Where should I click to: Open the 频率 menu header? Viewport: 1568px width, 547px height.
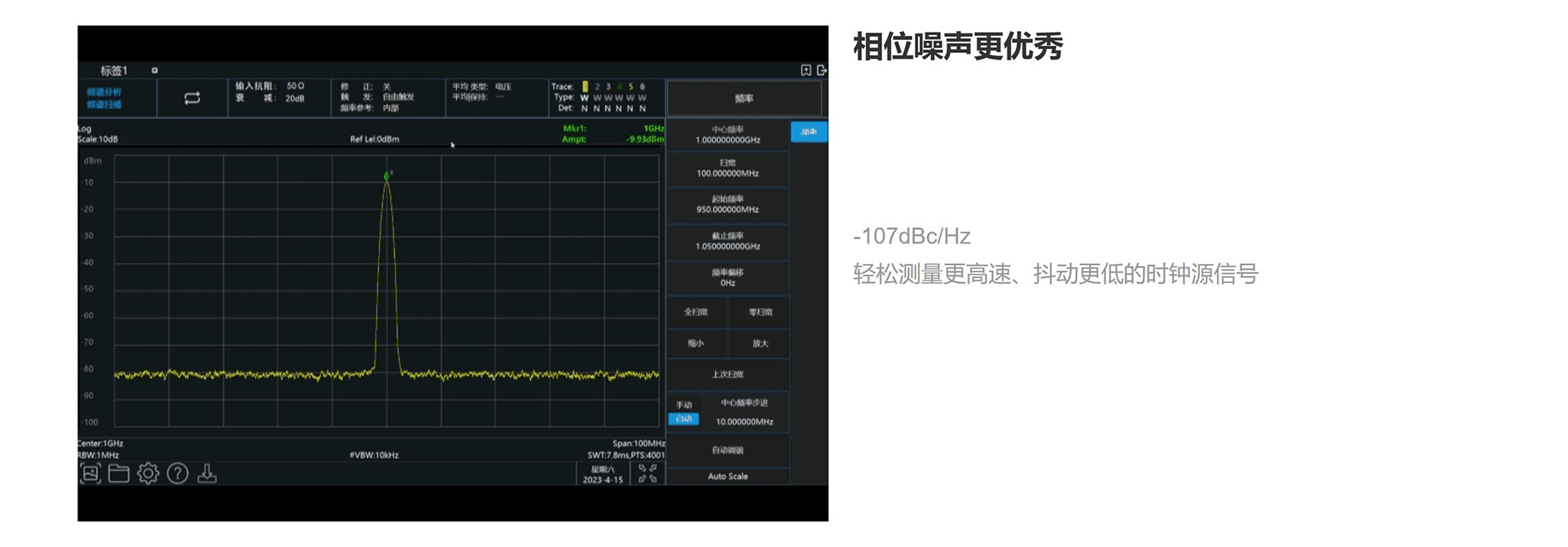tap(744, 99)
